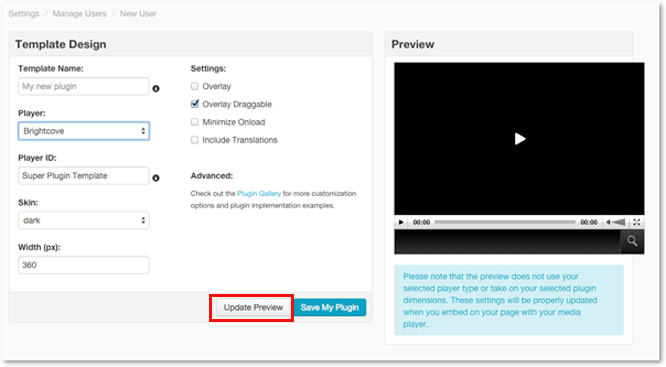
Task: Go to Manage Users in the breadcrumb
Action: pos(79,14)
